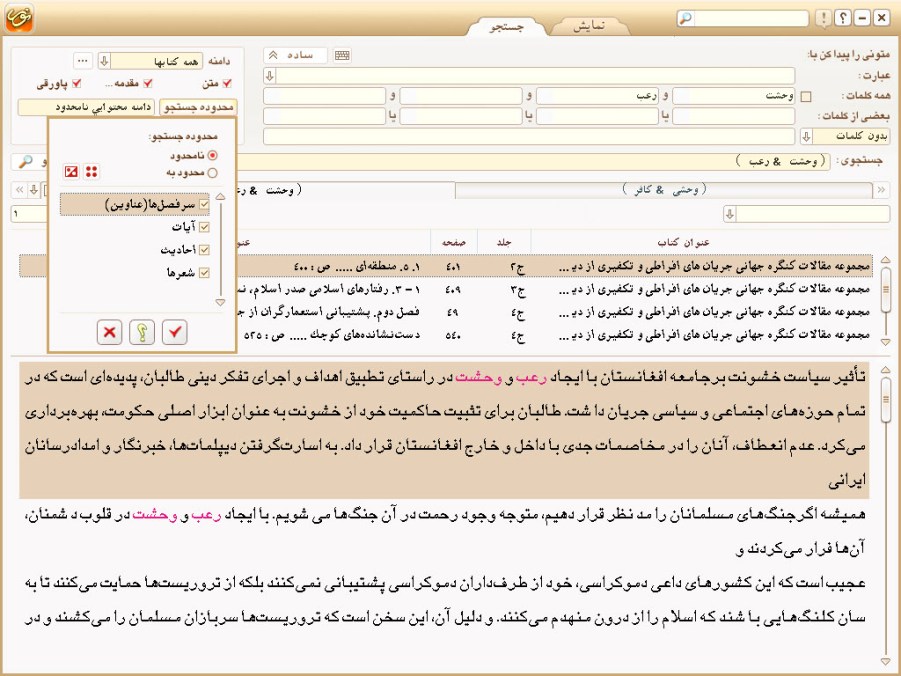The height and width of the screenshot is (676, 901).
Task: Click the دامنه محتوایی نامحدود button
Action: point(87,107)
